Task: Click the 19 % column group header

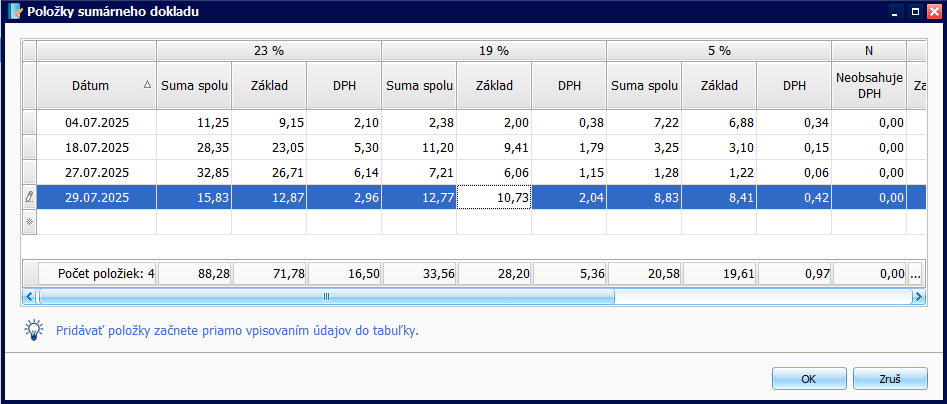Action: tap(494, 50)
